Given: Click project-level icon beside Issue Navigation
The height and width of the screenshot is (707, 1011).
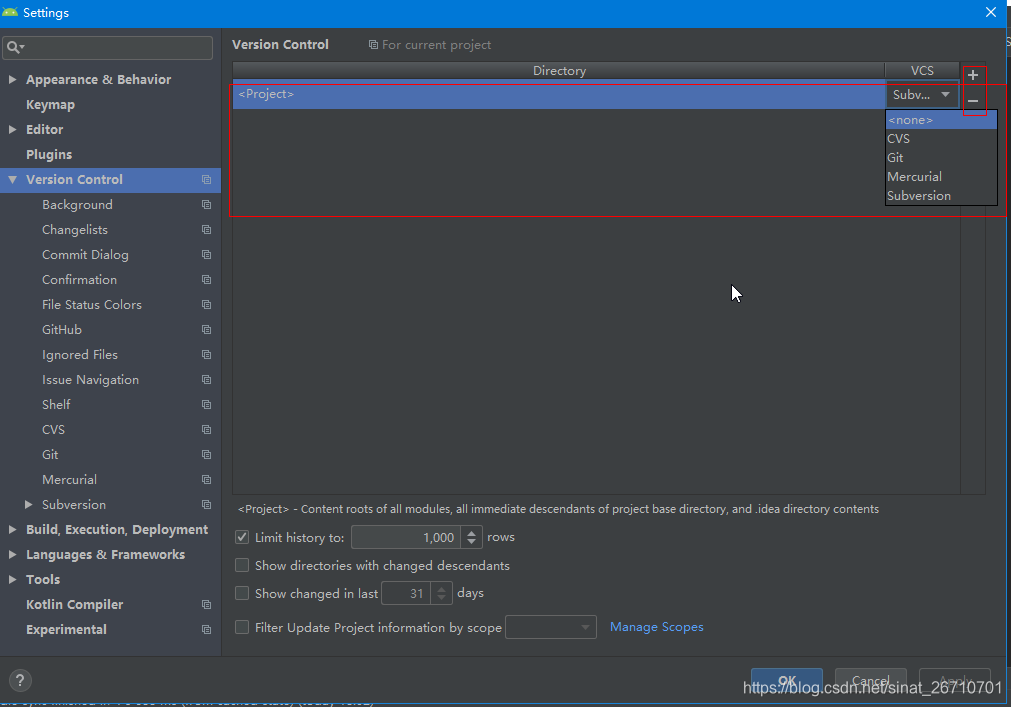Looking at the screenshot, I should click(x=206, y=380).
